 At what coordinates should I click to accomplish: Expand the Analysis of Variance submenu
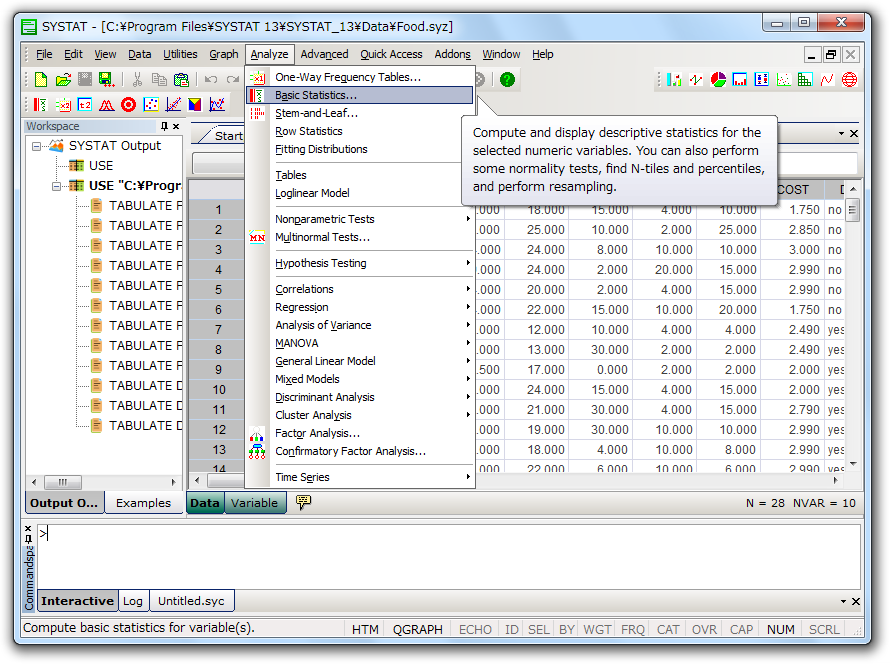468,325
